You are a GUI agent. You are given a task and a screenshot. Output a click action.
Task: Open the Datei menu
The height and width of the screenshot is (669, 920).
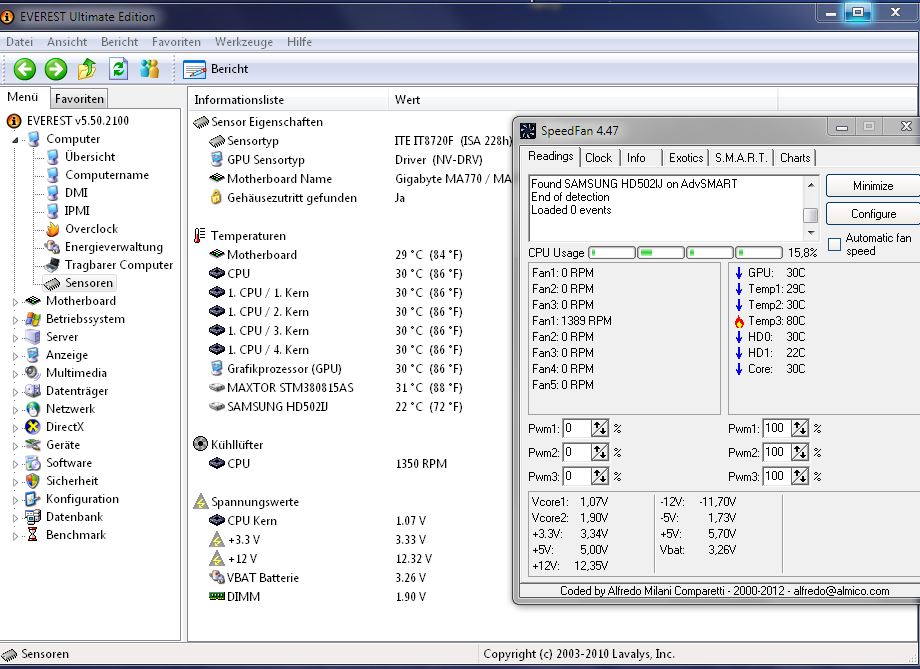pos(19,42)
